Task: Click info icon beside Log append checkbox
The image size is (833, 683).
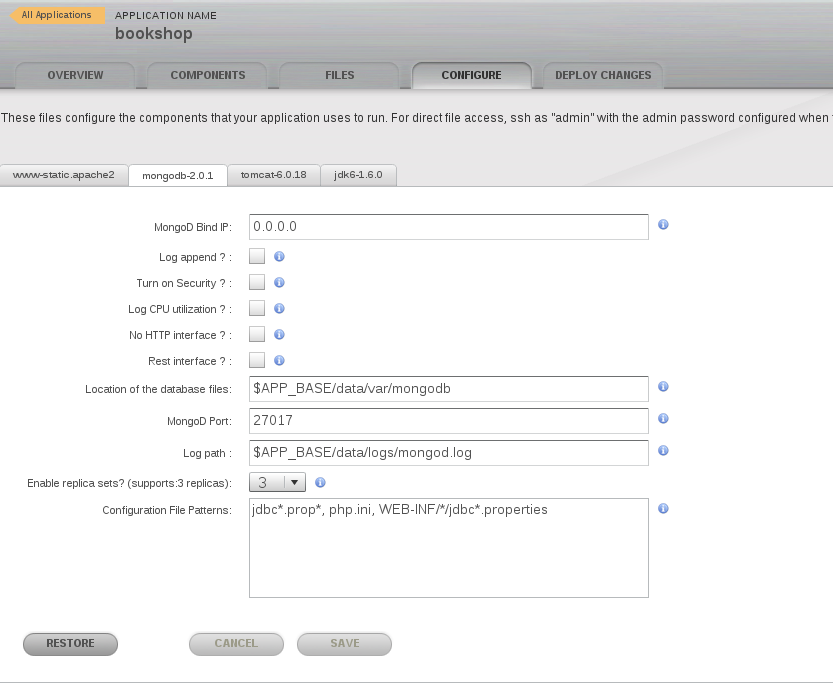Action: pos(279,257)
